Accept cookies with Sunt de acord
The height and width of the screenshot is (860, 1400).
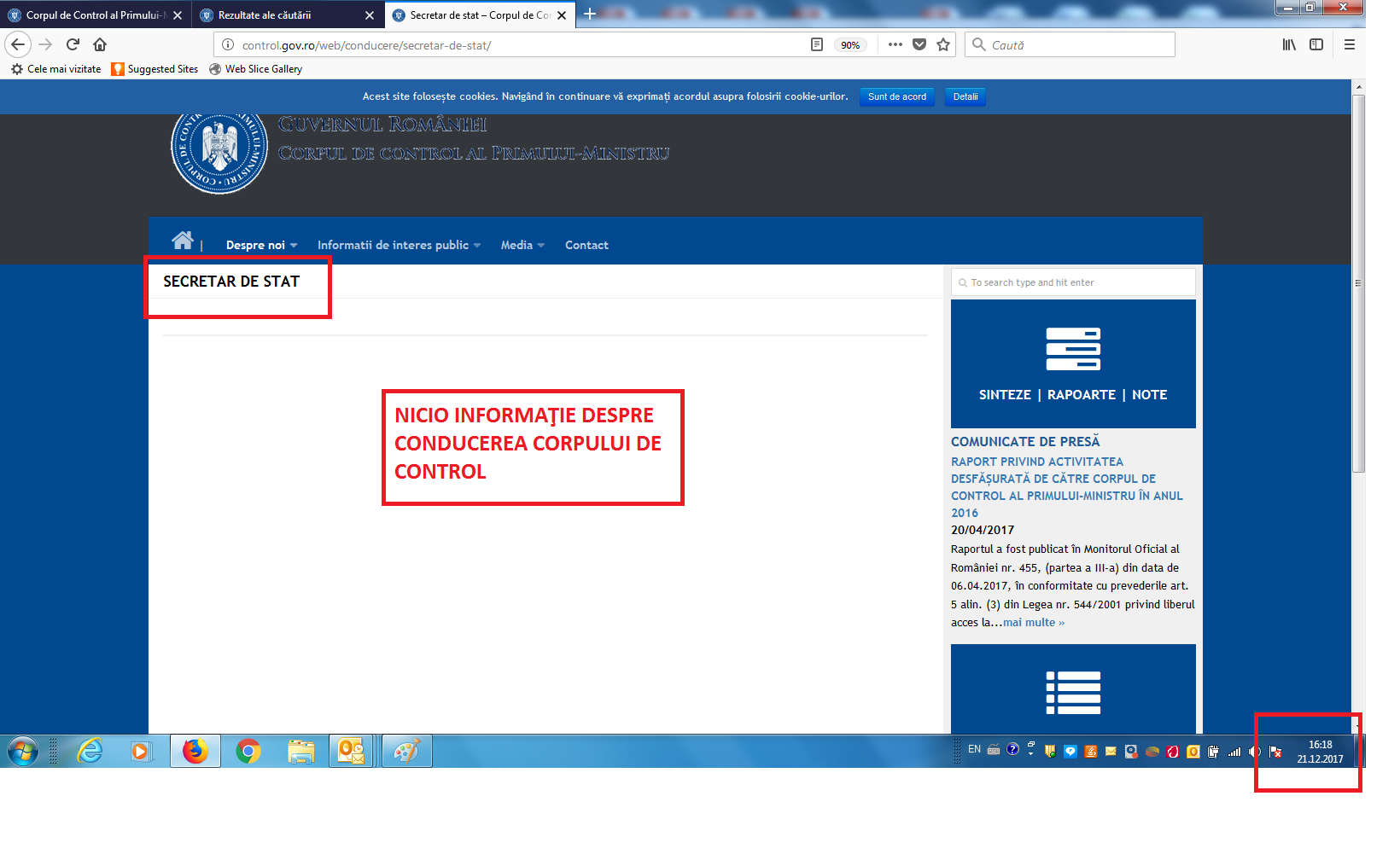[896, 96]
